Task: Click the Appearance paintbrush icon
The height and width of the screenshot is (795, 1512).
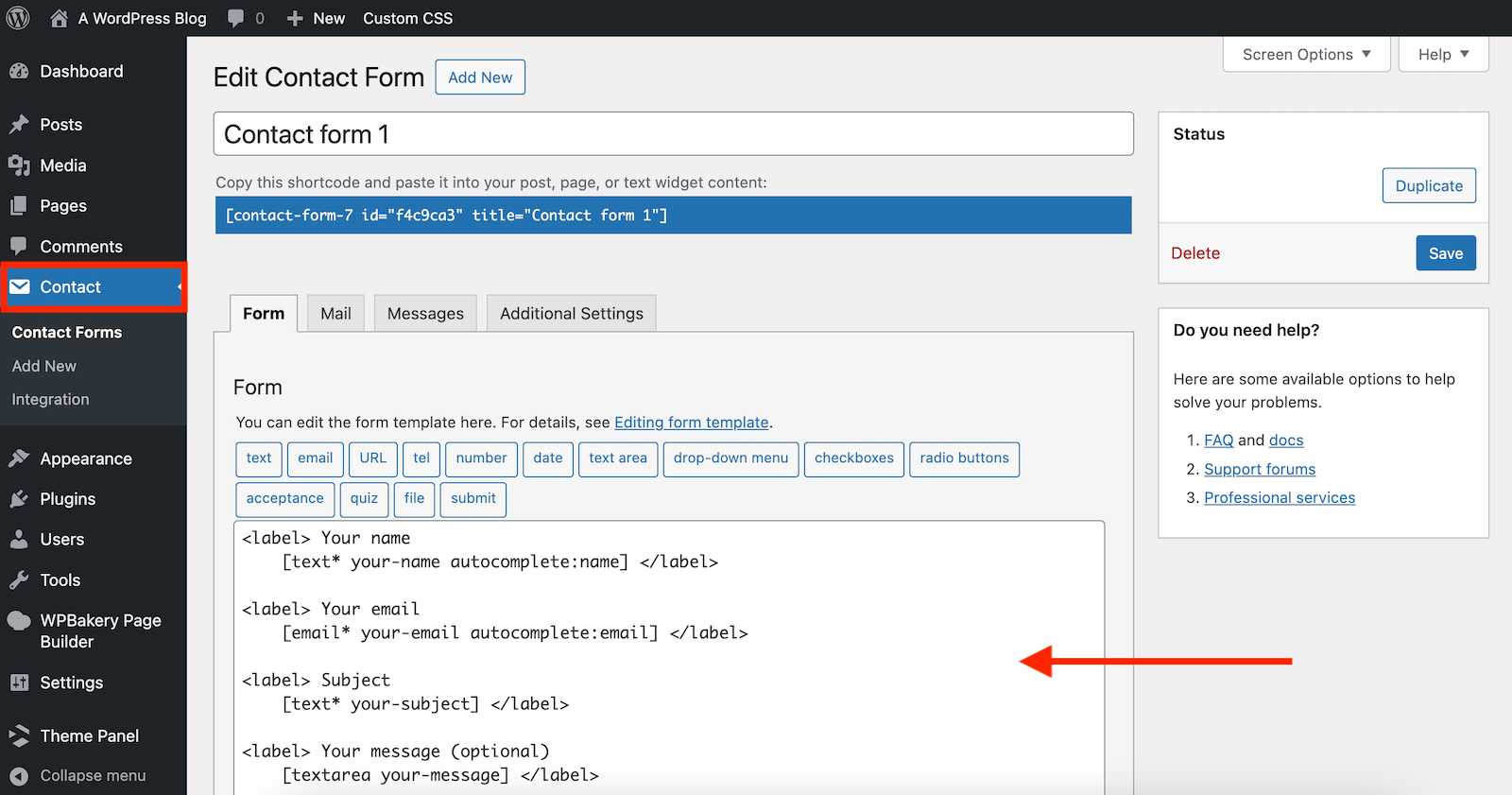Action: pos(19,458)
